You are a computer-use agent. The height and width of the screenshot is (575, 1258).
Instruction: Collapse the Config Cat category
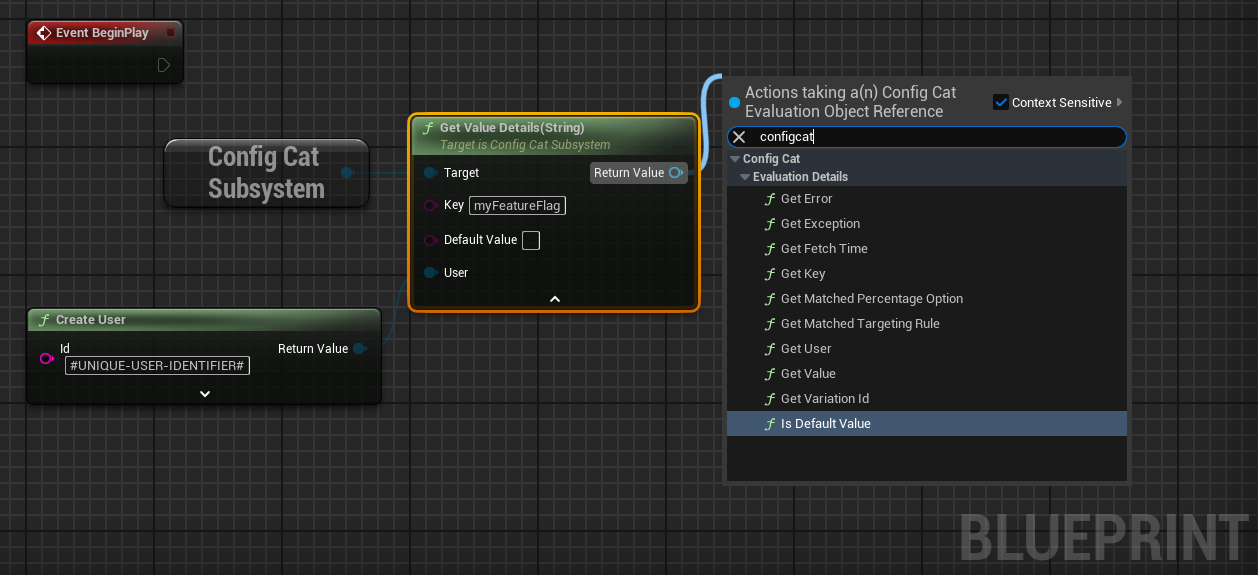coord(735,159)
